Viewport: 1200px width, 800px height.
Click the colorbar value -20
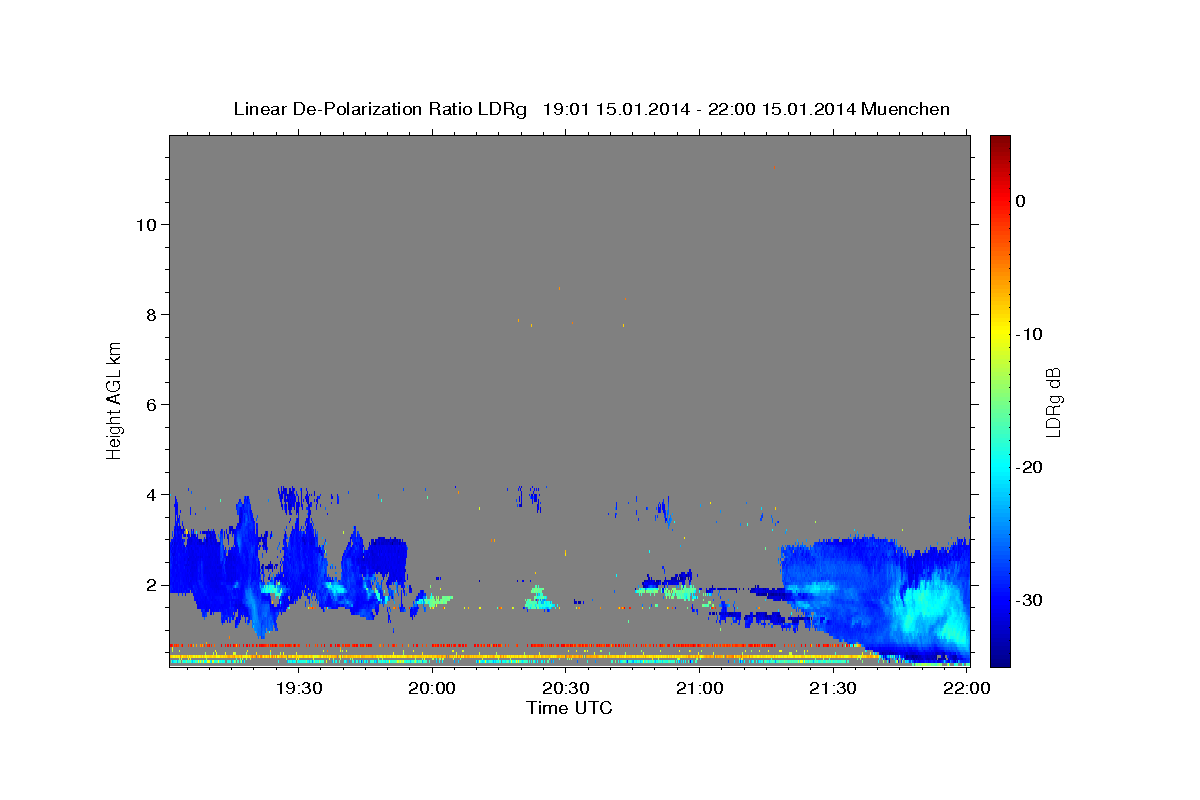point(1030,467)
